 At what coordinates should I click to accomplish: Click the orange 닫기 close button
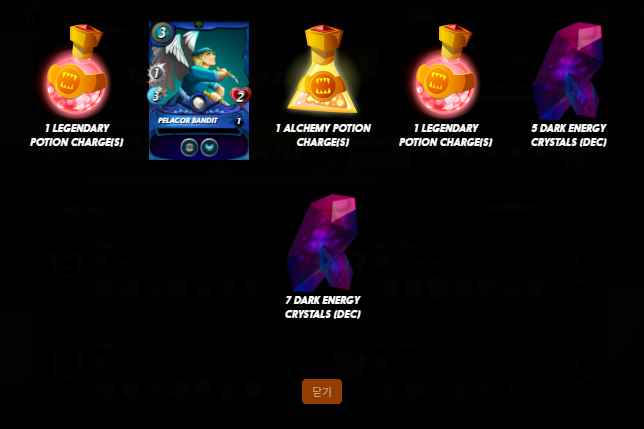[322, 391]
